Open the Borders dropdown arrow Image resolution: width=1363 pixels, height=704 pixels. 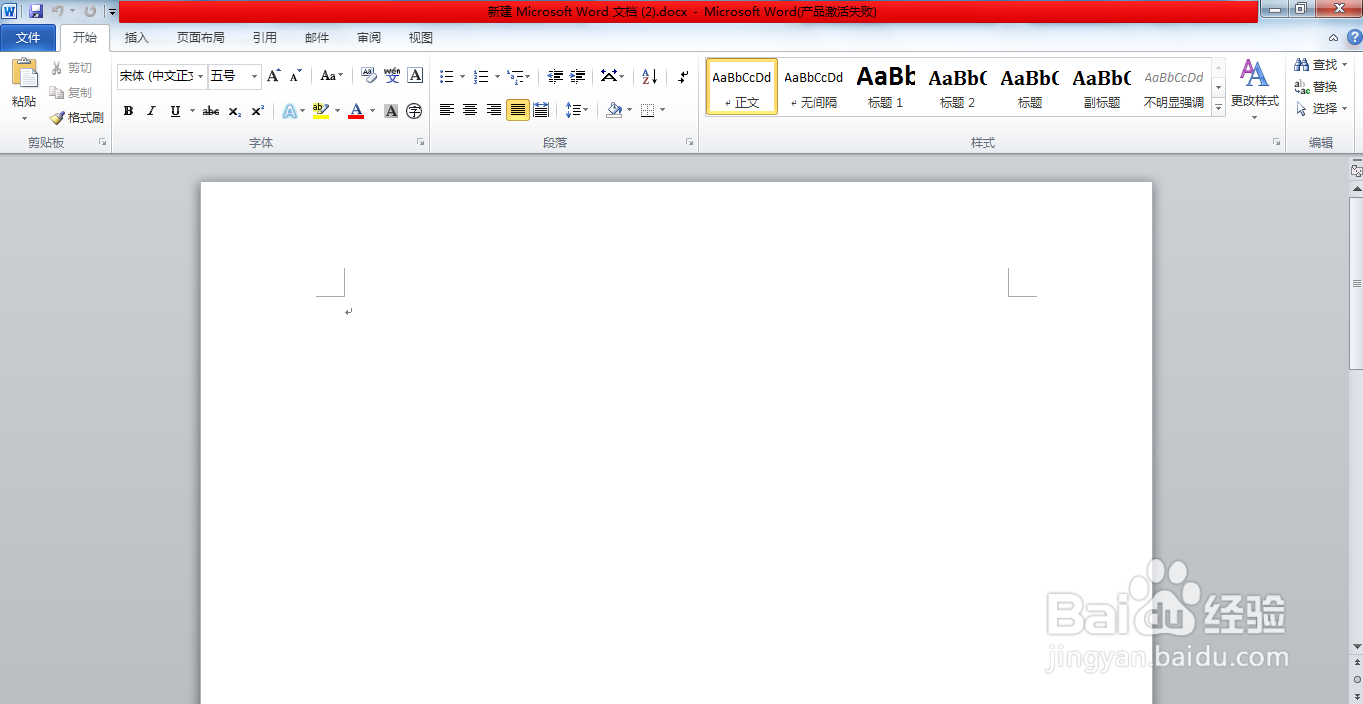coord(662,110)
